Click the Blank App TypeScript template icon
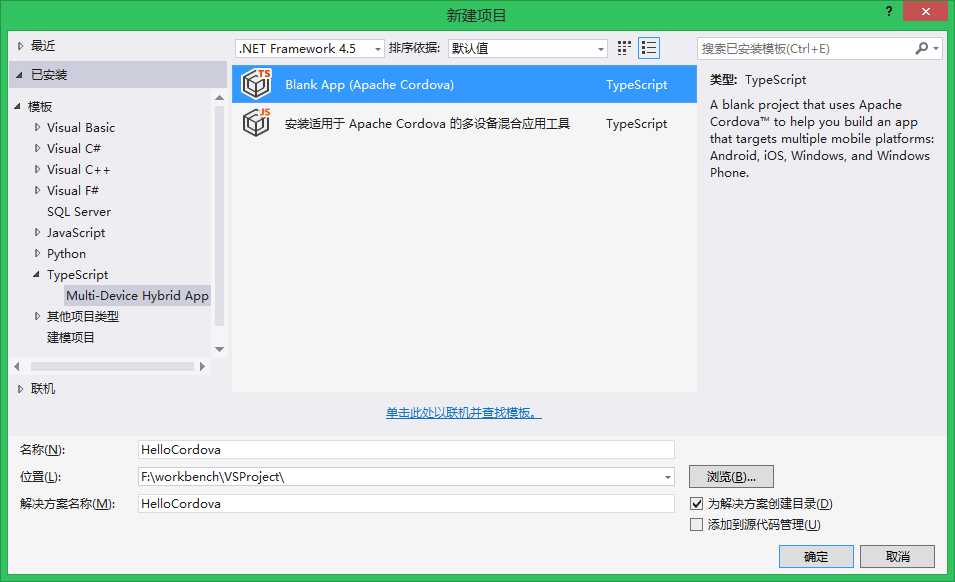Screen dimensions: 955x582 256,84
